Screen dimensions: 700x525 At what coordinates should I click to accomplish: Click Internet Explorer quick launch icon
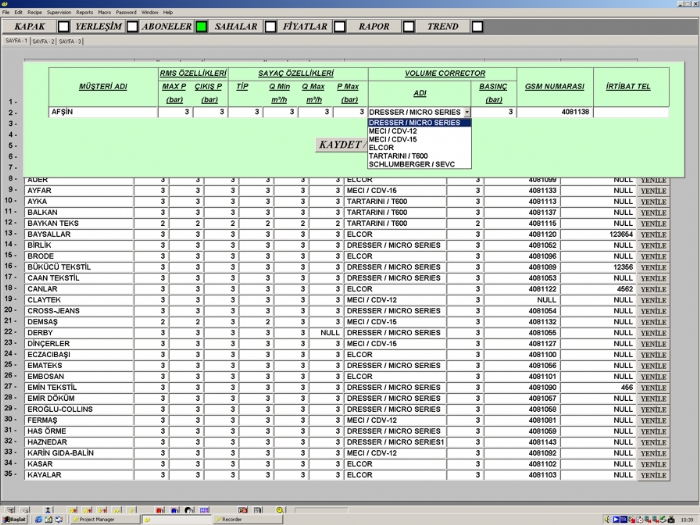[38, 520]
